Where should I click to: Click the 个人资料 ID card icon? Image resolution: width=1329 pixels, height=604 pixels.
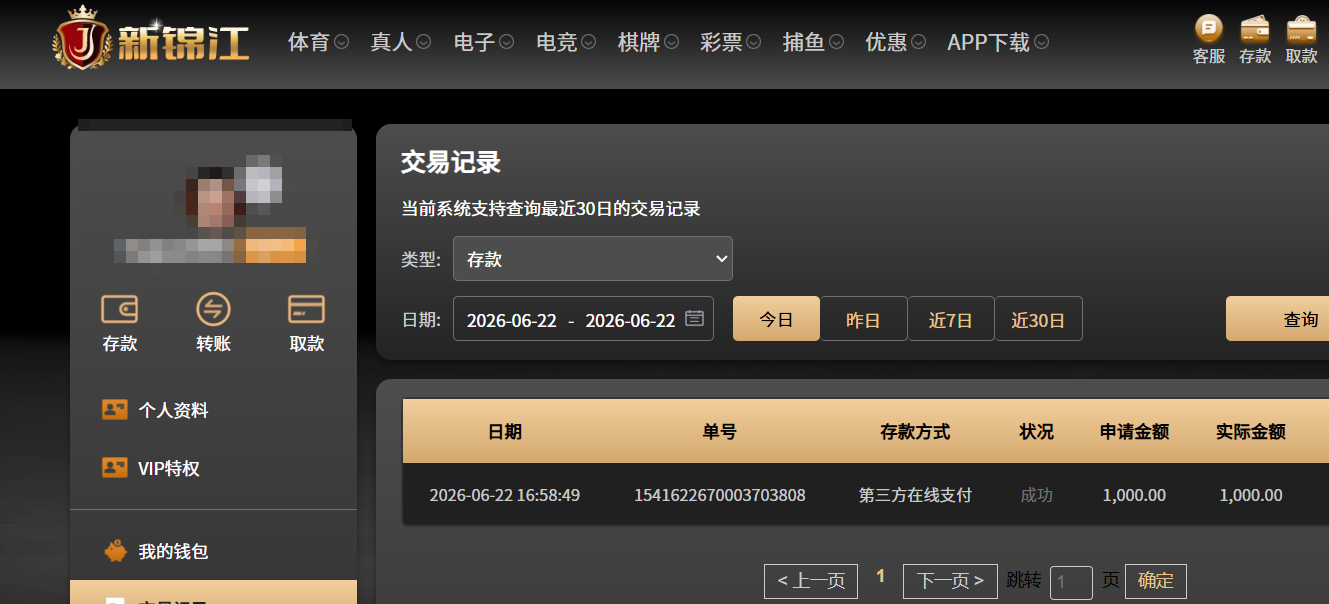[x=114, y=409]
